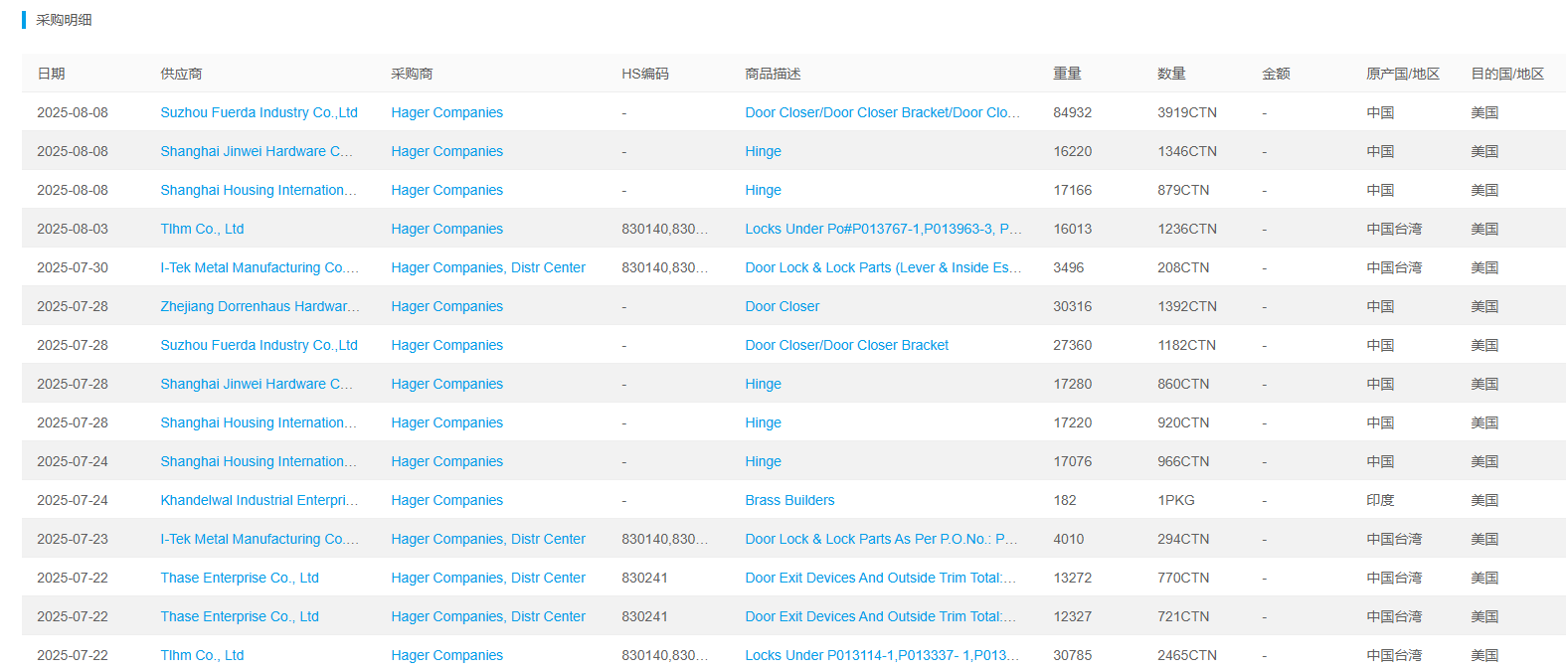
Task: Open Tlhm Co., Ltd supplier on 2025-07-22 row
Action: 202,655
